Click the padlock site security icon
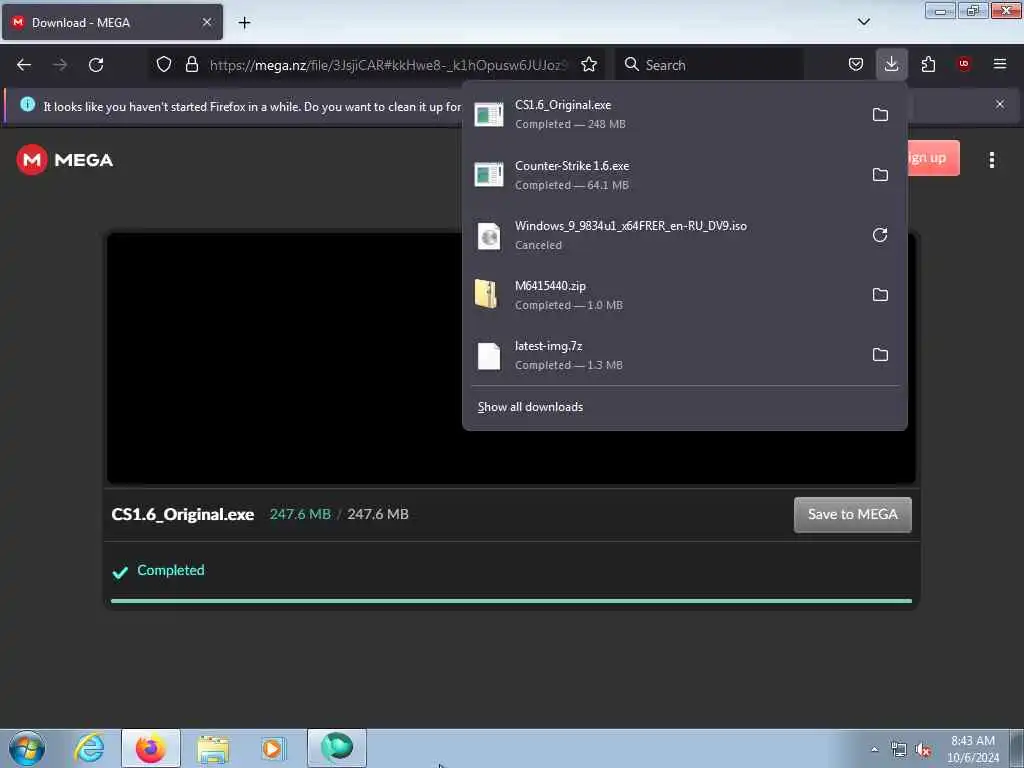Screen dimensions: 1024x768 click(x=191, y=64)
